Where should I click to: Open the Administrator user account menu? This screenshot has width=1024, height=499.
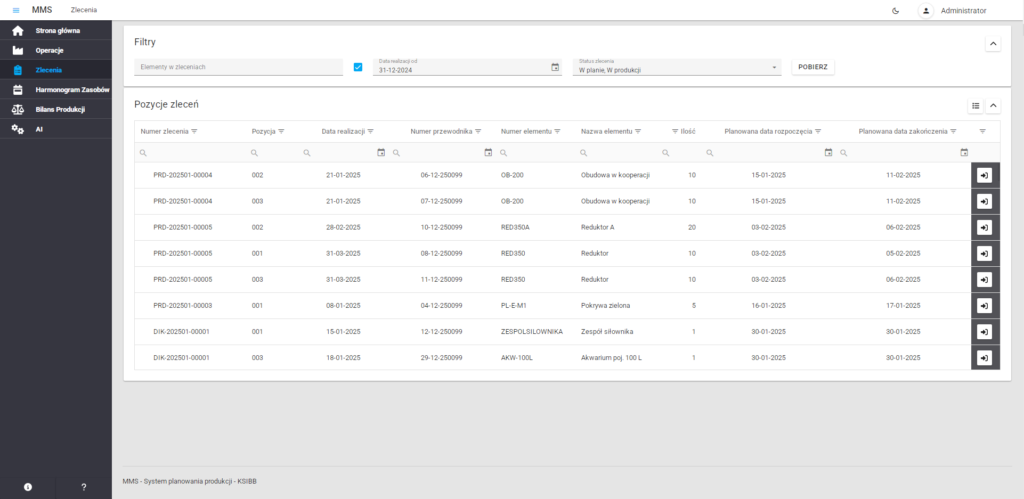(x=954, y=10)
